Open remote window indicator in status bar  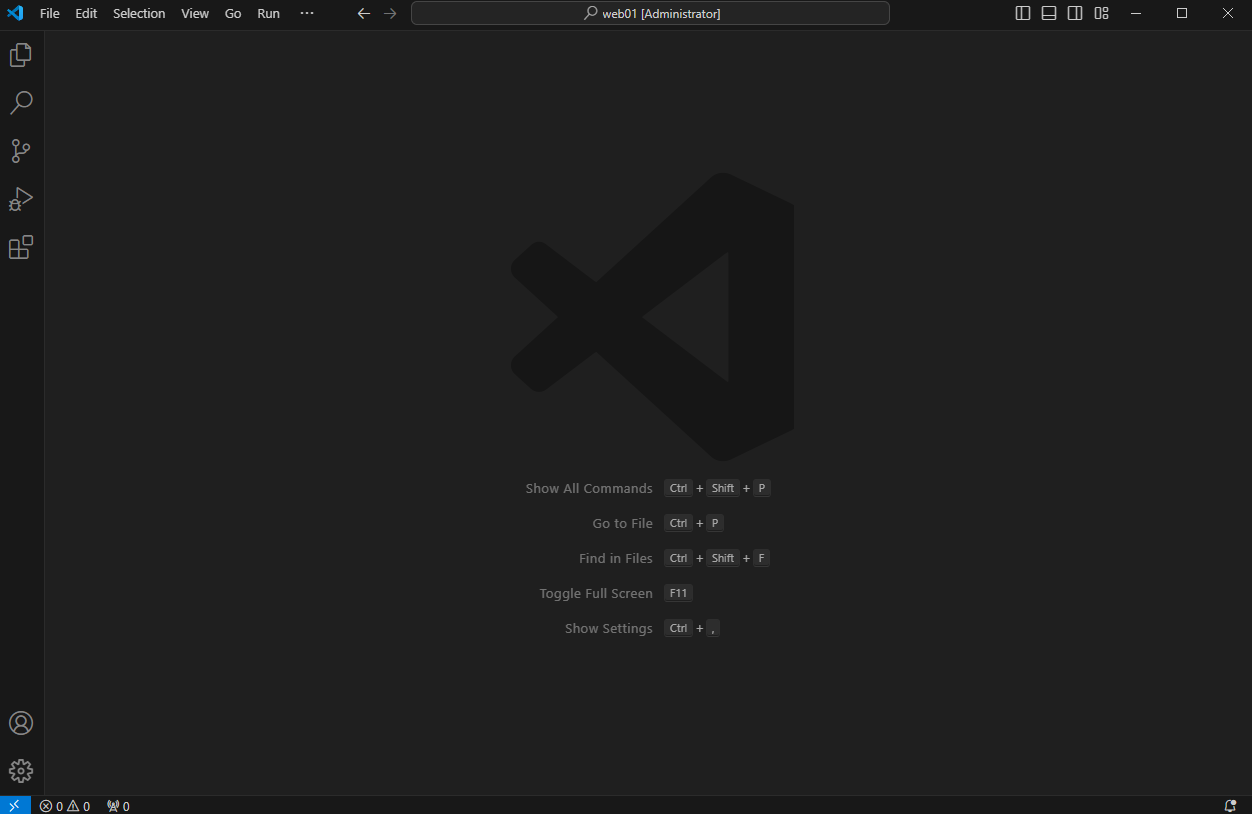click(x=15, y=805)
